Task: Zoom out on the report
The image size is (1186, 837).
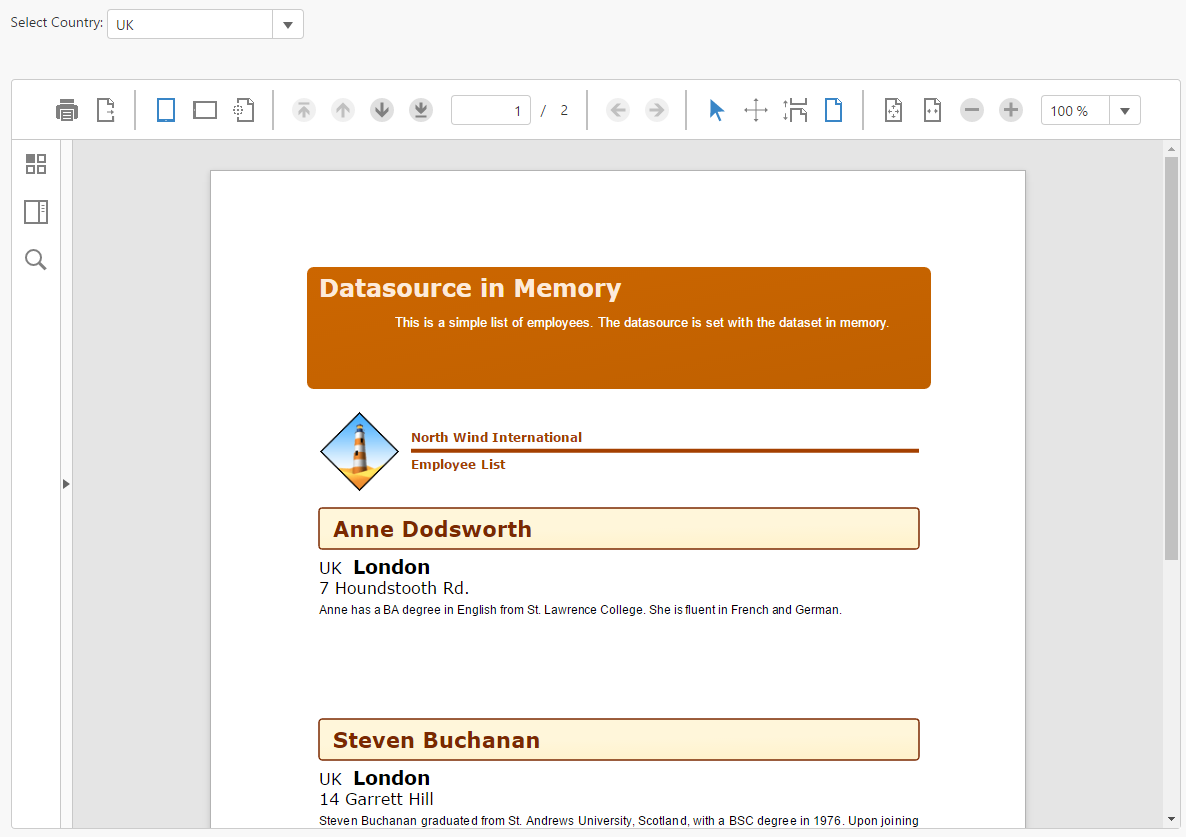Action: tap(971, 110)
